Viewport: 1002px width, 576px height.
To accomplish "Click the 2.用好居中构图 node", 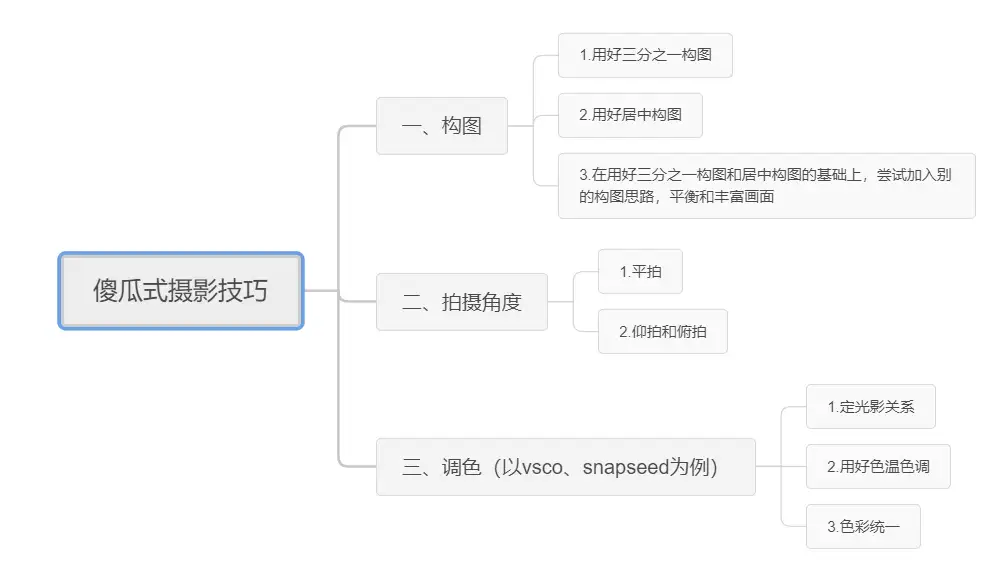I will pos(630,115).
